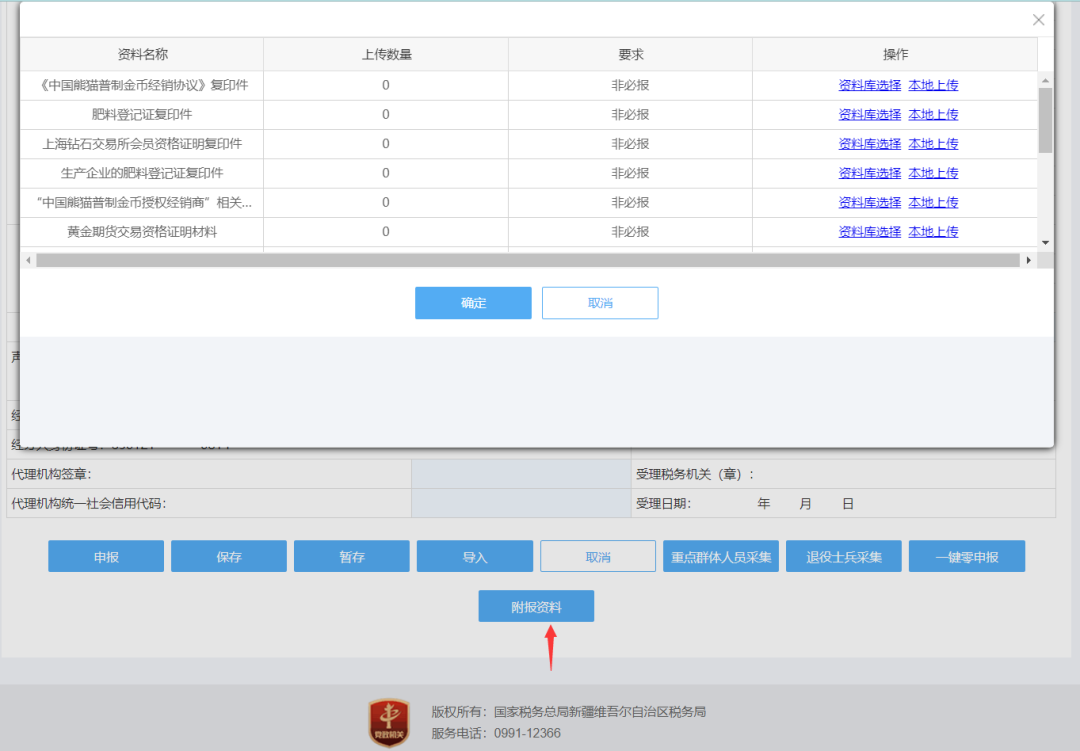The image size is (1080, 751).
Task: Click 本地上传 for 生产企业的肥料登记证复印件
Action: coord(933,173)
